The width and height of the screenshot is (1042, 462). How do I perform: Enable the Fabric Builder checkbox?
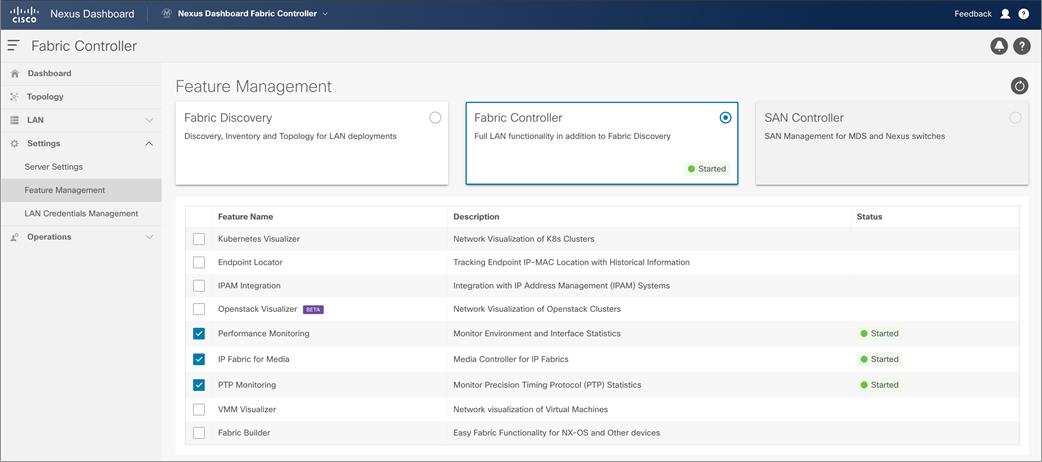[x=199, y=433]
